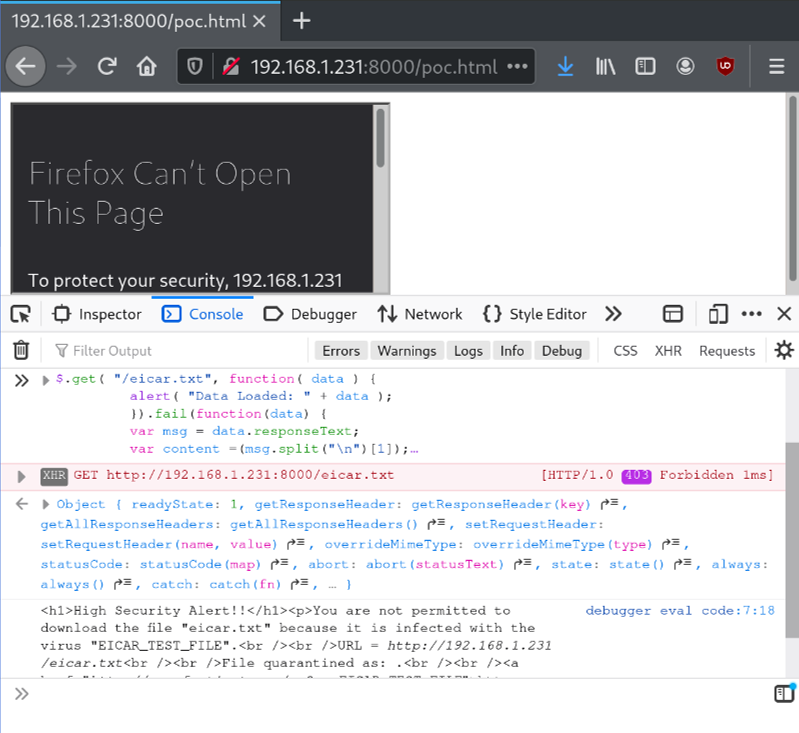Open the Downloads arrow icon
This screenshot has height=733, width=799.
[565, 67]
